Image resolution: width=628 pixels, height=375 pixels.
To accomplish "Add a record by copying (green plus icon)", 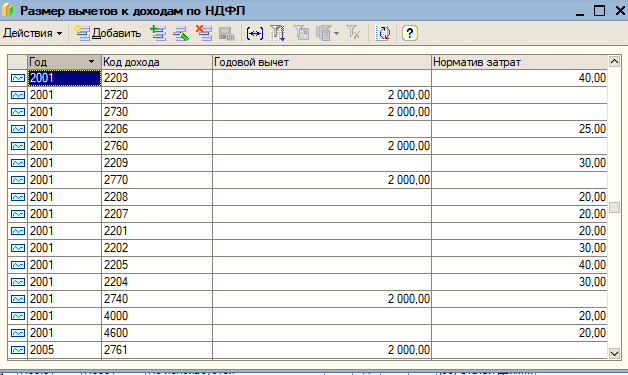I will (158, 33).
